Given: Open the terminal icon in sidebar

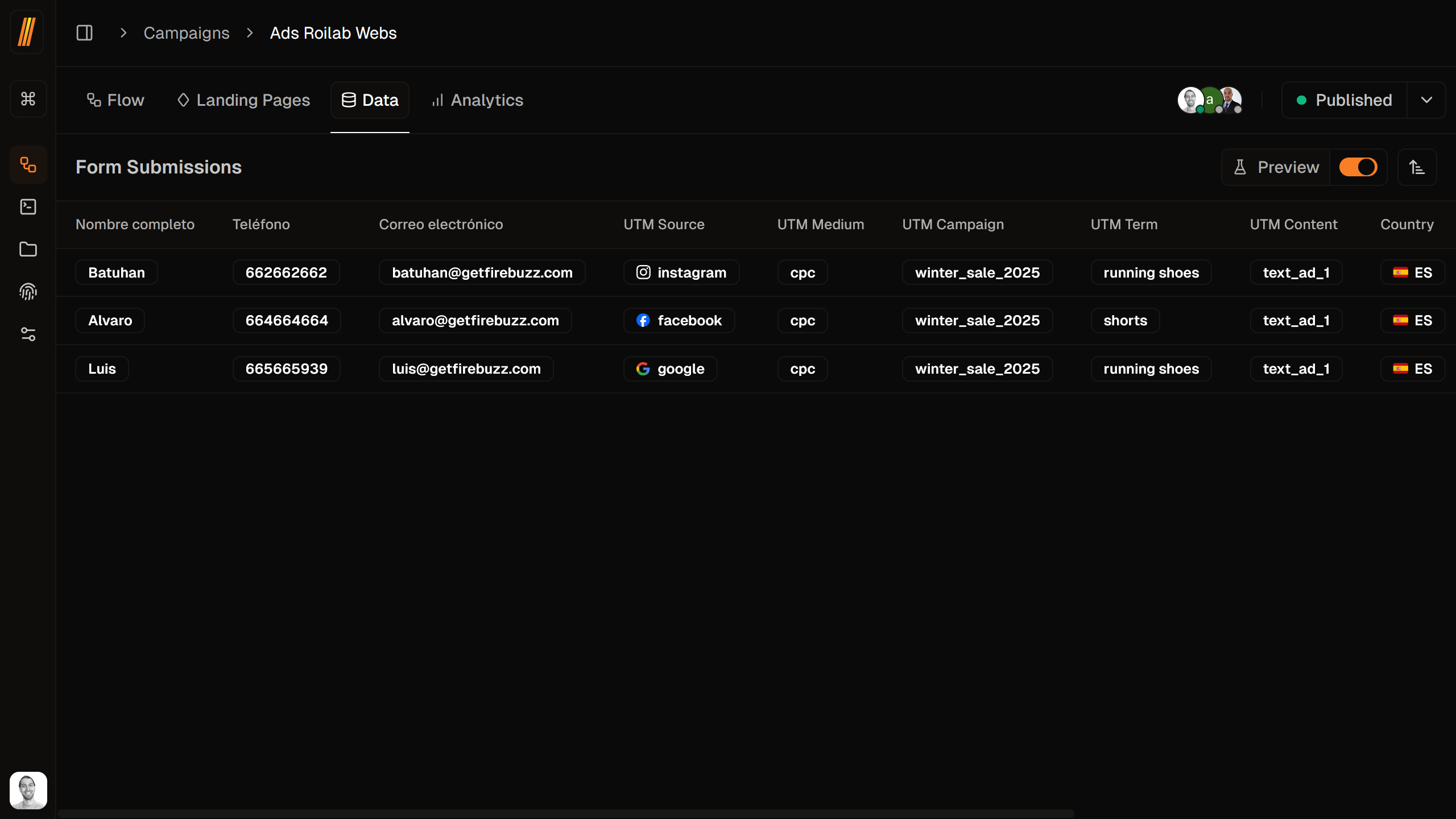Looking at the screenshot, I should (28, 206).
